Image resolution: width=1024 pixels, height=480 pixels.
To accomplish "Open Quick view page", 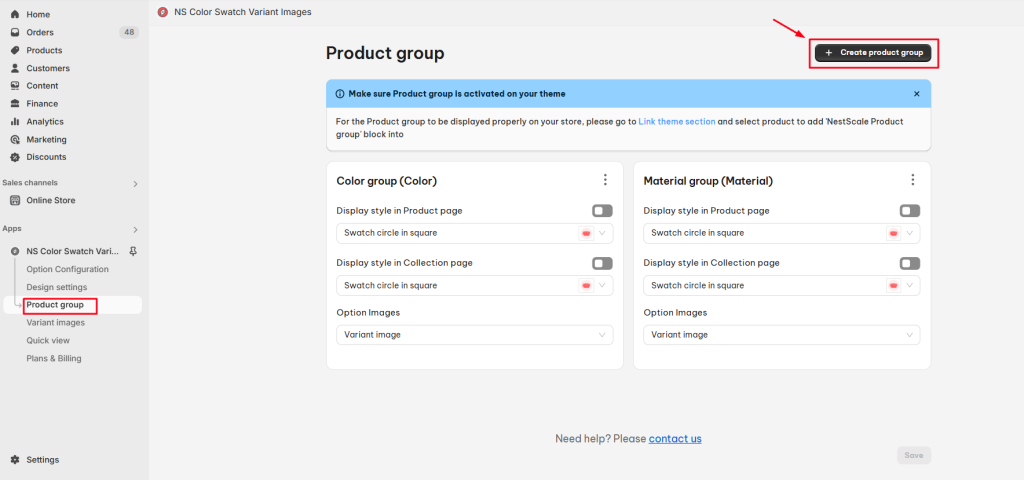I will pos(48,340).
